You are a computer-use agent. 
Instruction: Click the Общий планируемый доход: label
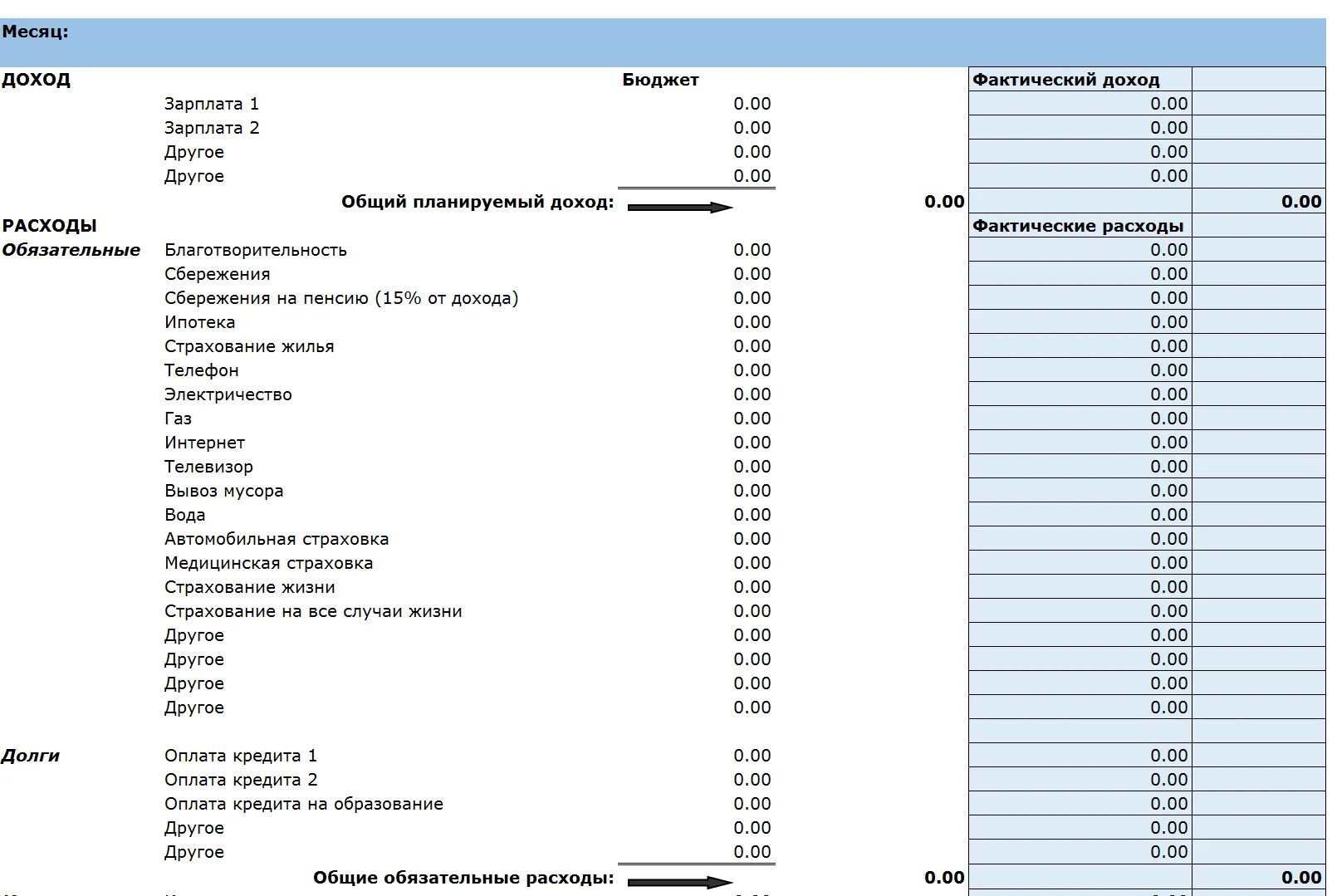[478, 202]
